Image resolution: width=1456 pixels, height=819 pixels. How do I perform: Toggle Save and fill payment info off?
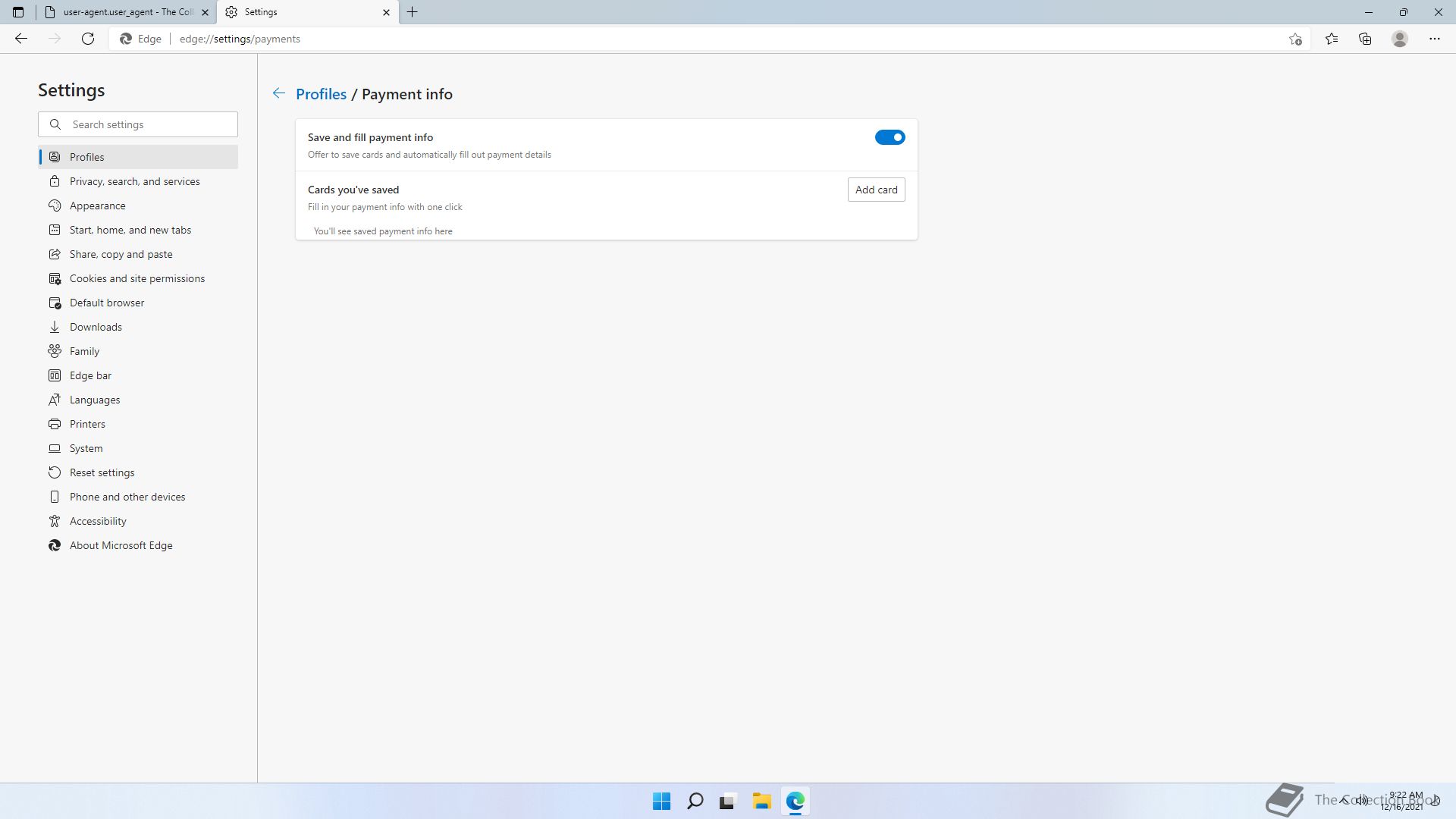[890, 137]
